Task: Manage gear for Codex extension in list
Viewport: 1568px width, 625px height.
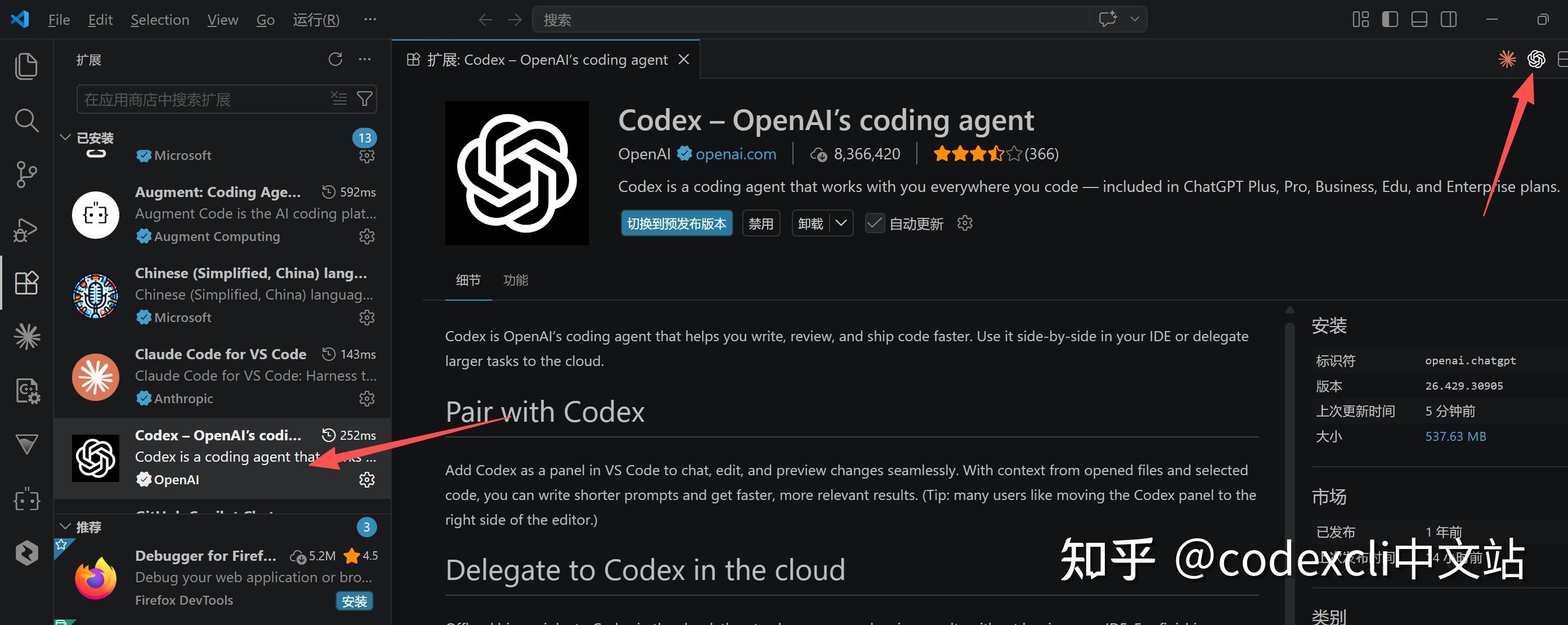Action: pos(366,479)
